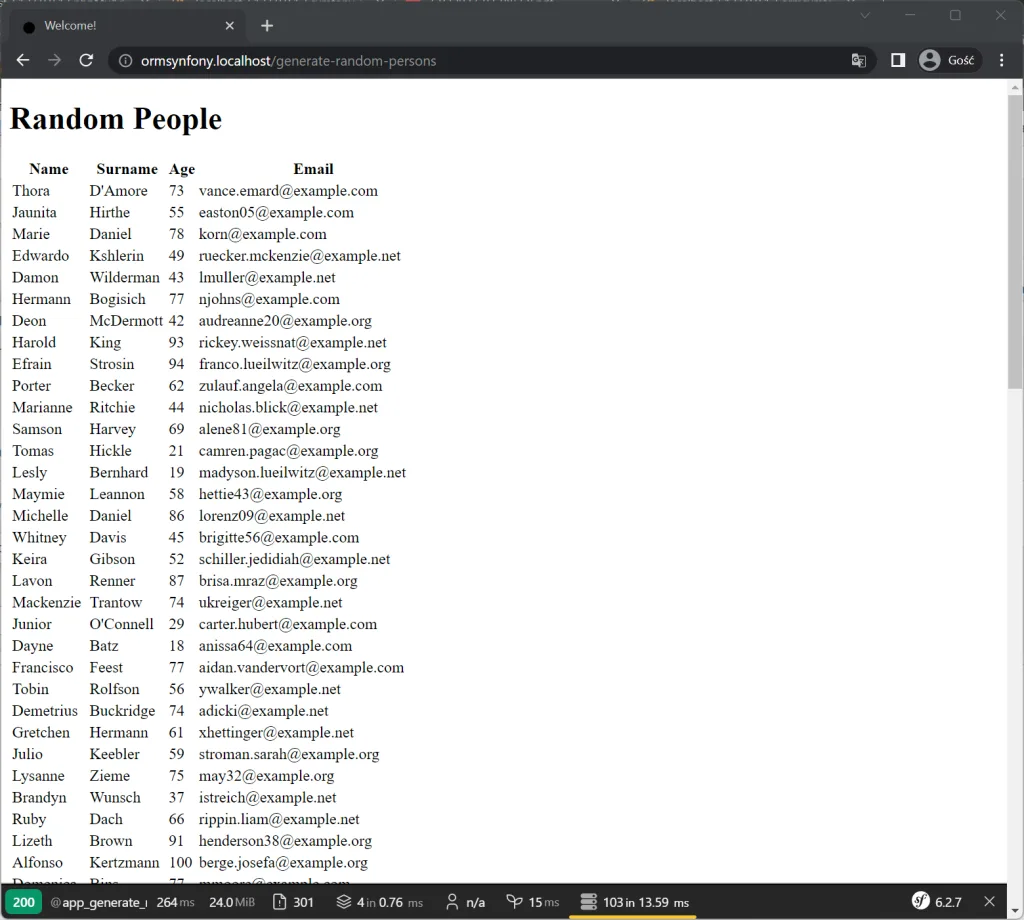Image resolution: width=1024 pixels, height=920 pixels.
Task: Click the forward navigation arrow
Action: (54, 61)
